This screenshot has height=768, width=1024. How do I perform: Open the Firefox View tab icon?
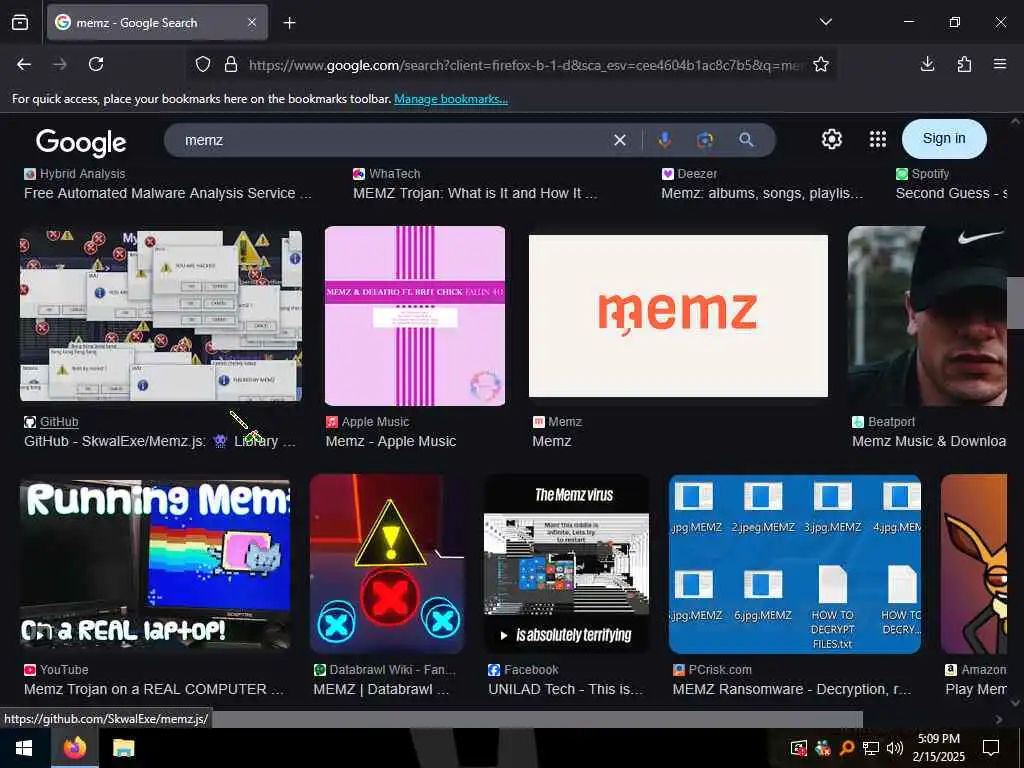point(20,23)
